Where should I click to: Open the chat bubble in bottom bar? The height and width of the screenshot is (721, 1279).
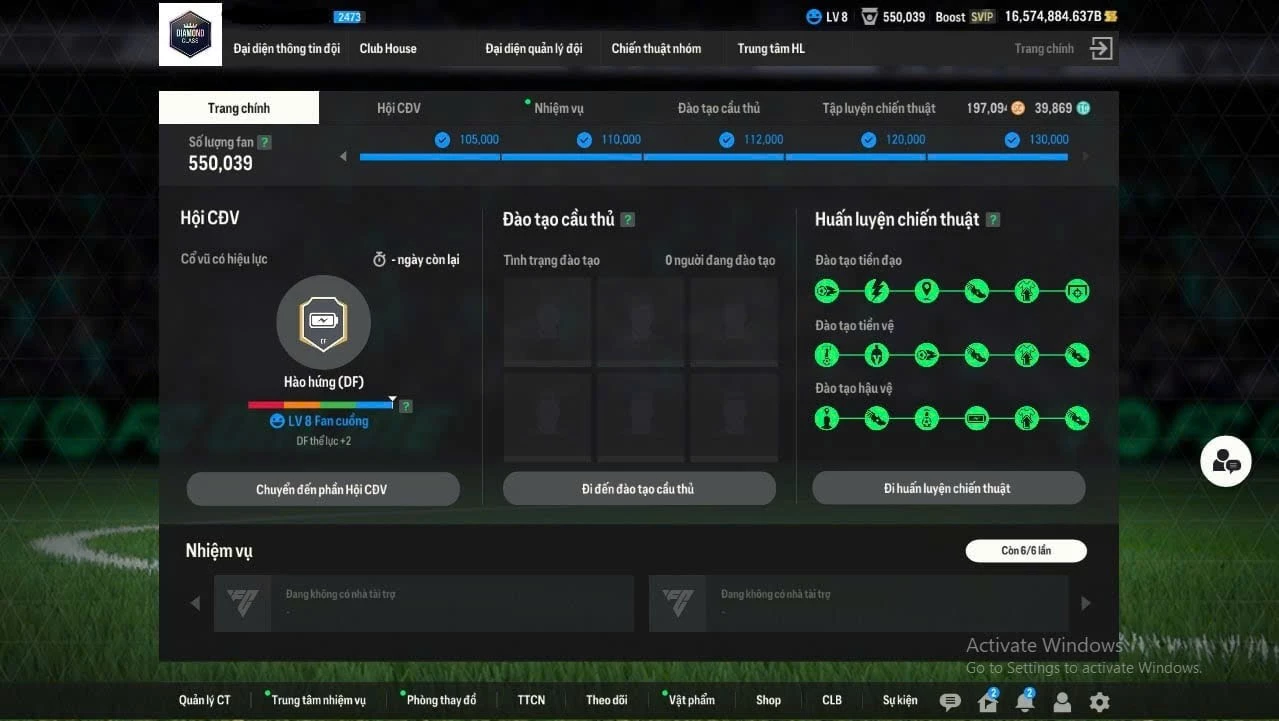[950, 702]
